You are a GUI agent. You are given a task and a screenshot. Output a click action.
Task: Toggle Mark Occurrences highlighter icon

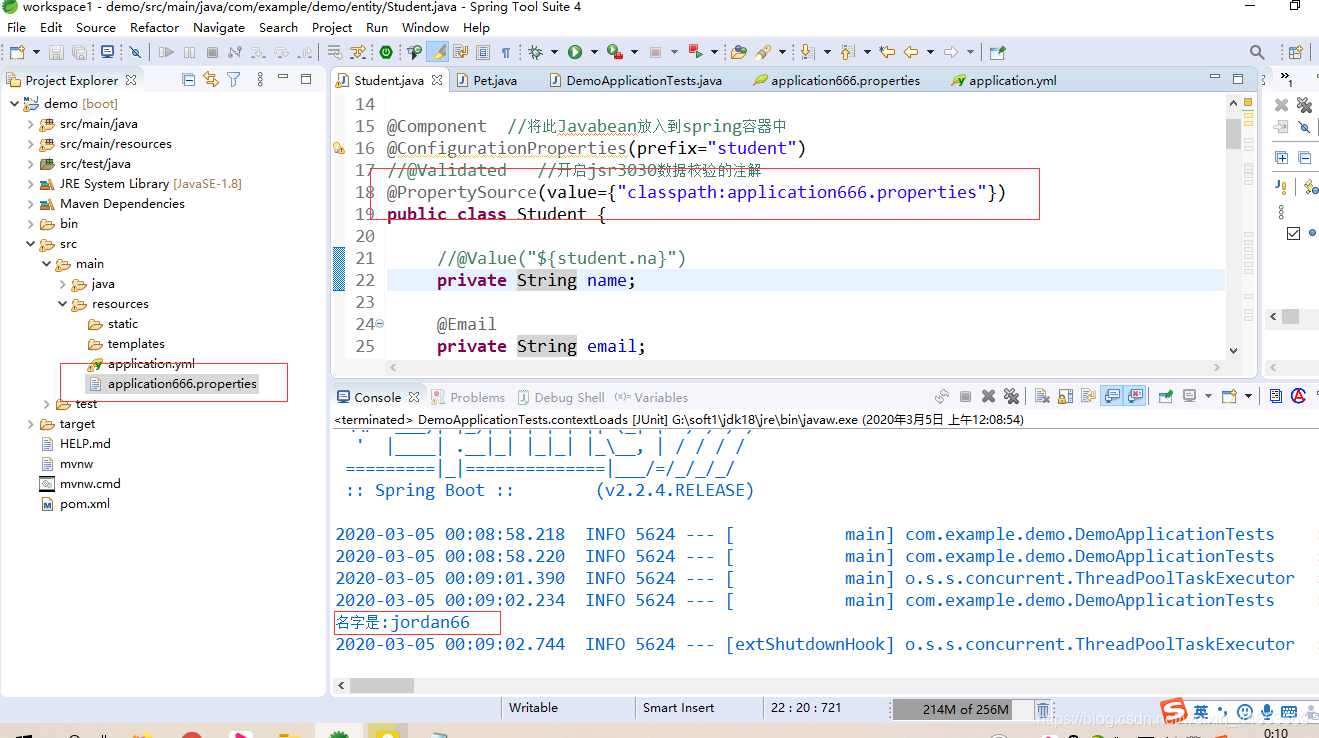(x=437, y=52)
